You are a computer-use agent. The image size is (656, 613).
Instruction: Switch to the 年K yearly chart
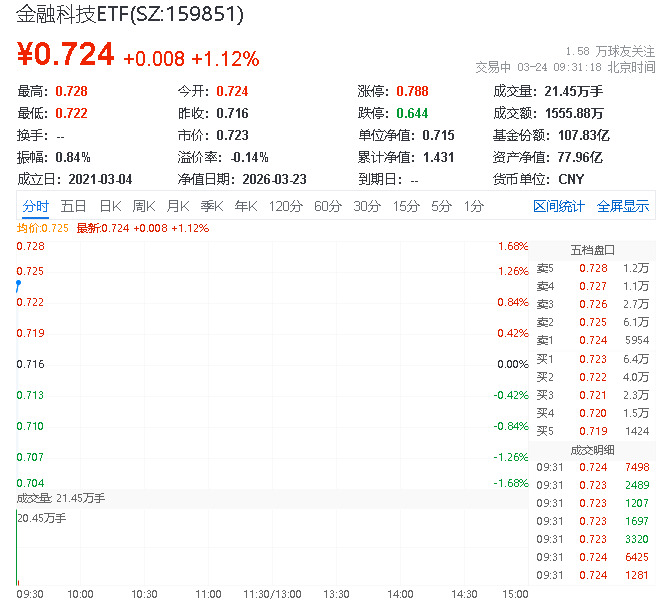coord(245,206)
